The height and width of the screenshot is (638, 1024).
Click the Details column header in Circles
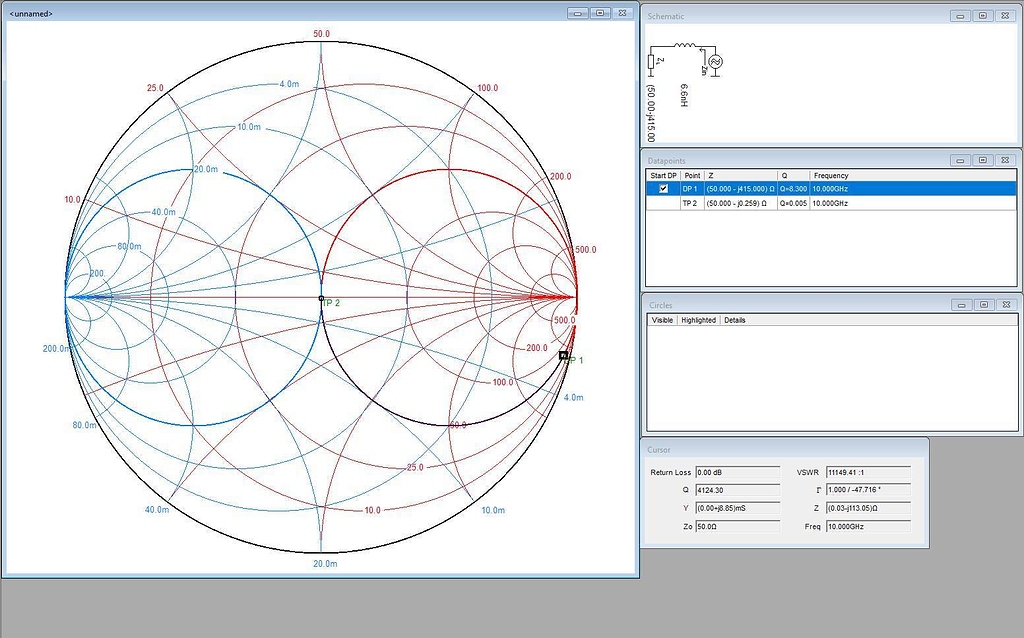[x=735, y=320]
